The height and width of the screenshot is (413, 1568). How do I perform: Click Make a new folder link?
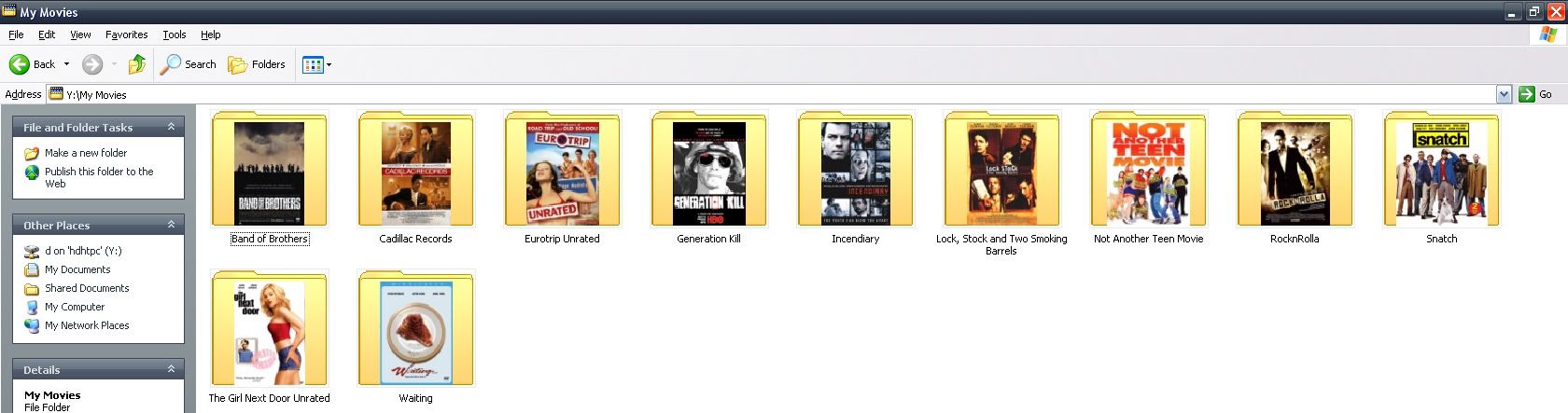tap(86, 153)
